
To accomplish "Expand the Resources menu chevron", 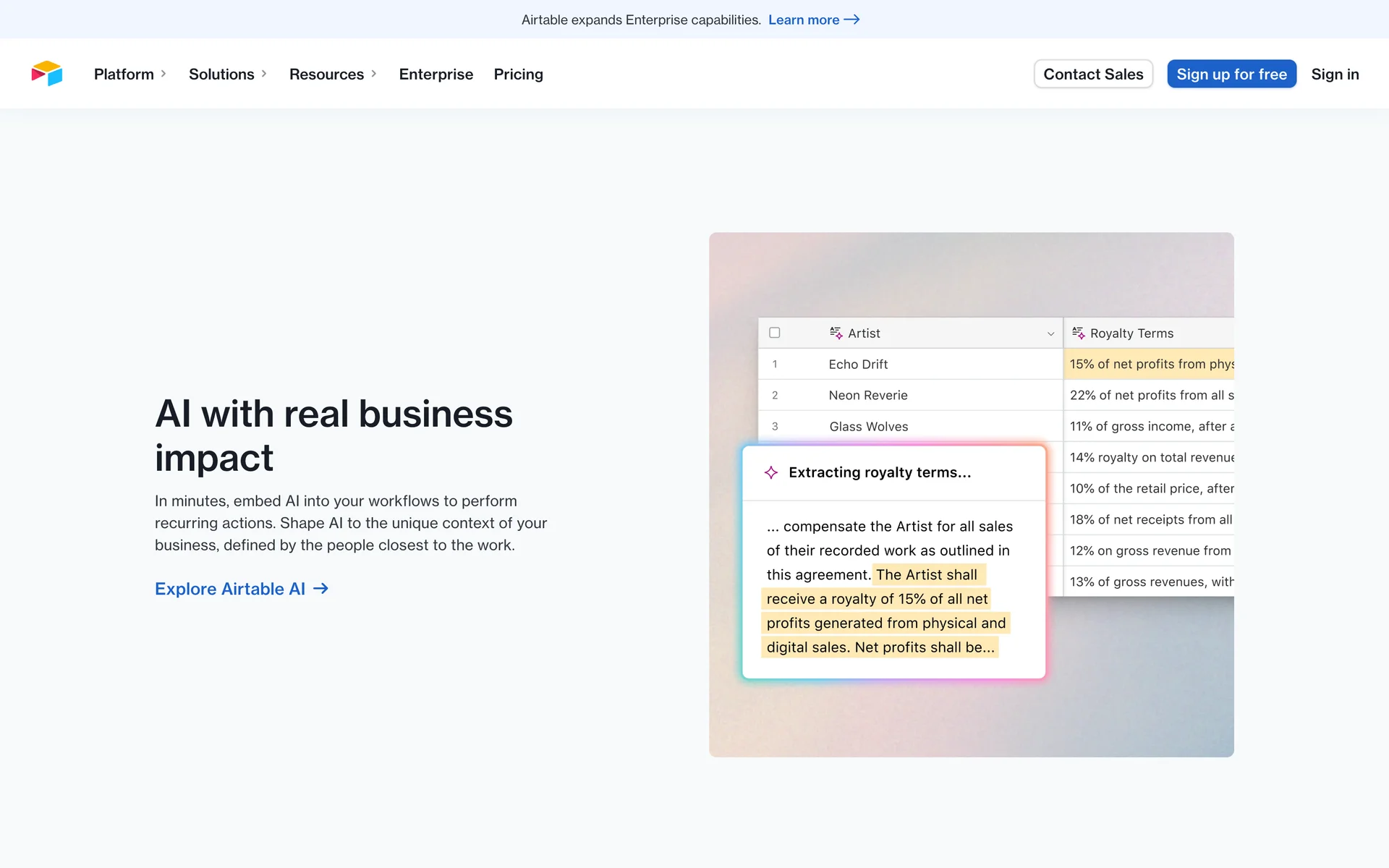I will point(374,74).
